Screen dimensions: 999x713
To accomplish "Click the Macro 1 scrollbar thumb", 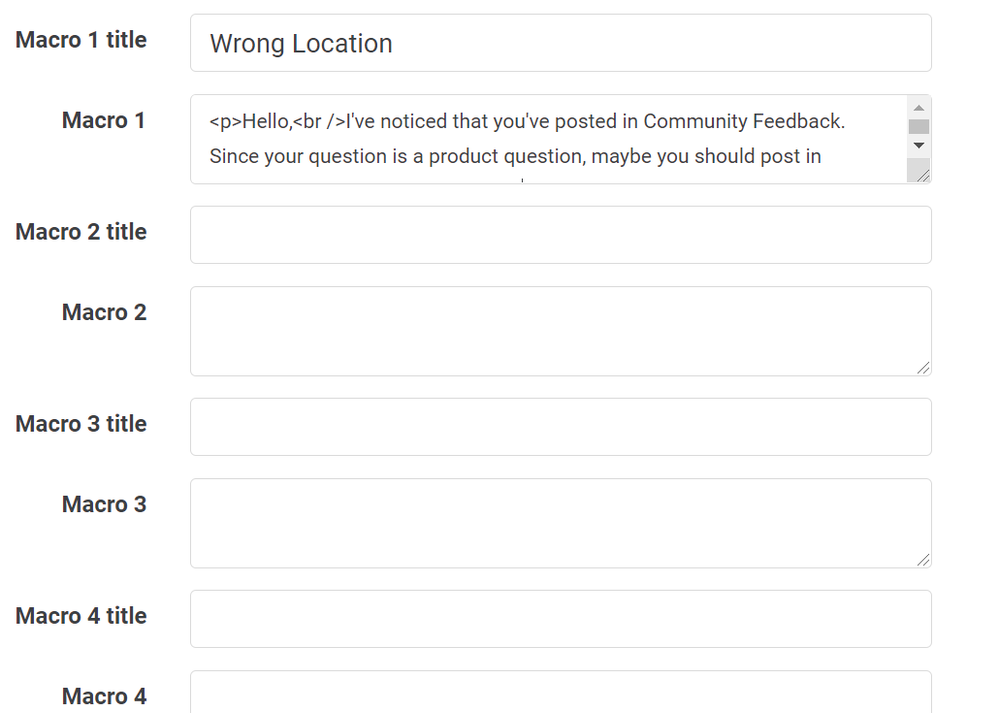I will 919,126.
